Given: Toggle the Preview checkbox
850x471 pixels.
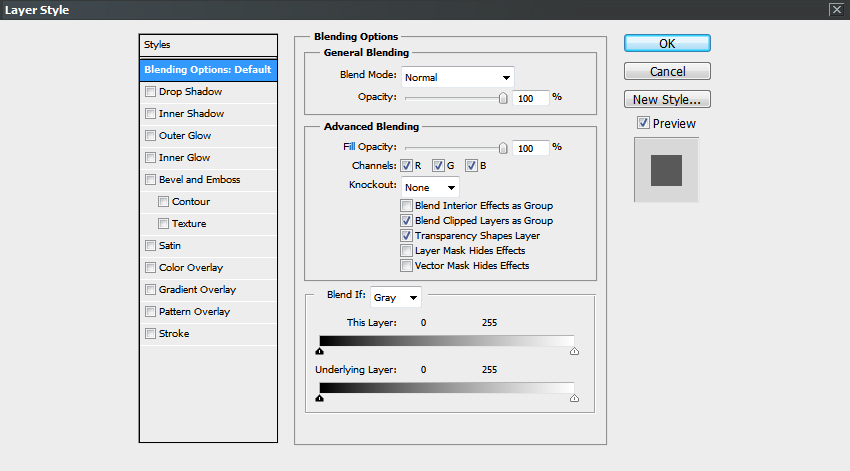Looking at the screenshot, I should [643, 123].
